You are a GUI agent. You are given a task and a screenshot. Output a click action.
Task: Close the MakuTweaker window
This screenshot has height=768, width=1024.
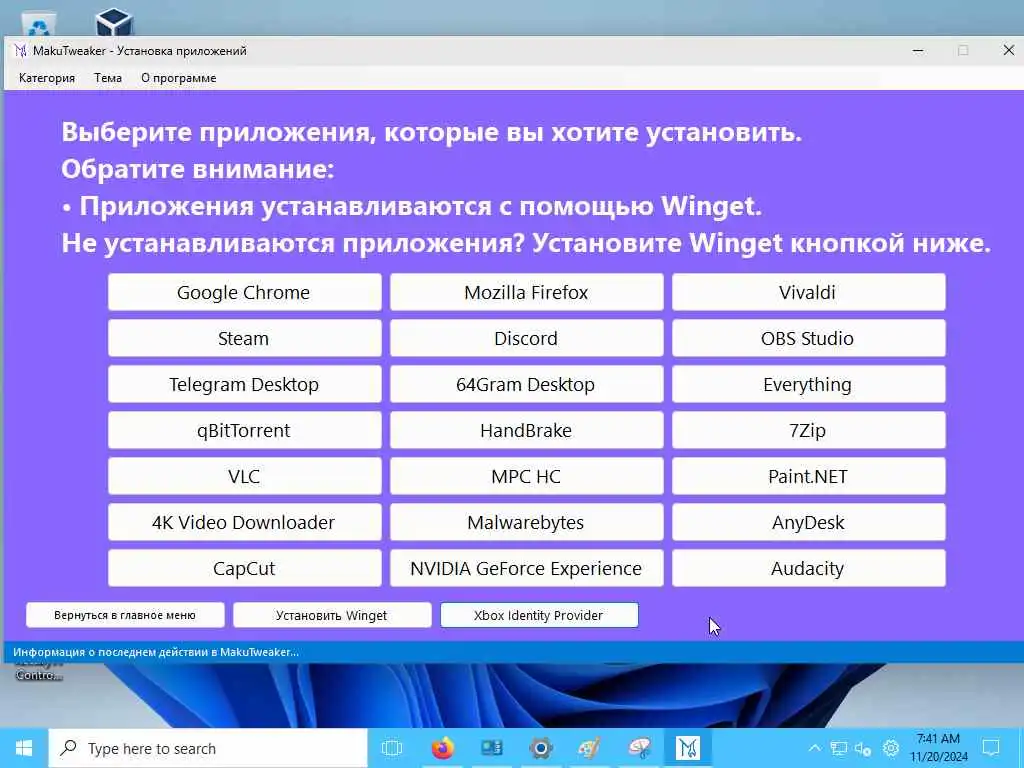click(1008, 50)
